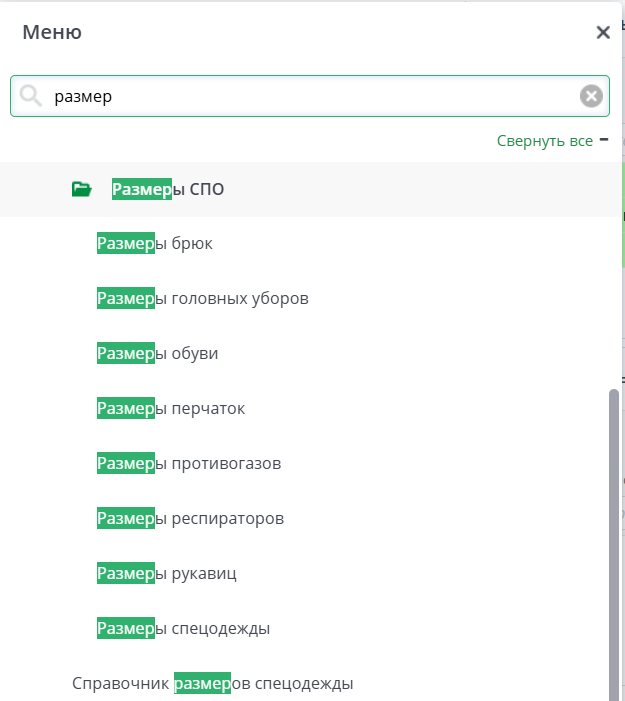
Task: Click the vertical scrollbar thumb
Action: tap(614, 540)
